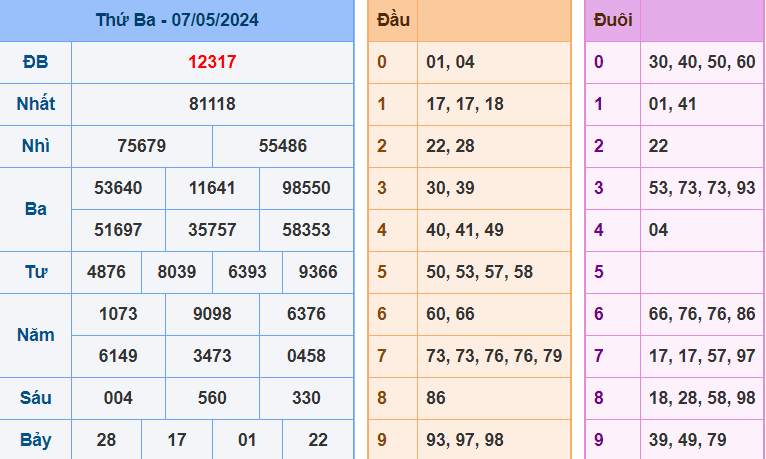
Task: Click second prize number 75679
Action: point(142,146)
